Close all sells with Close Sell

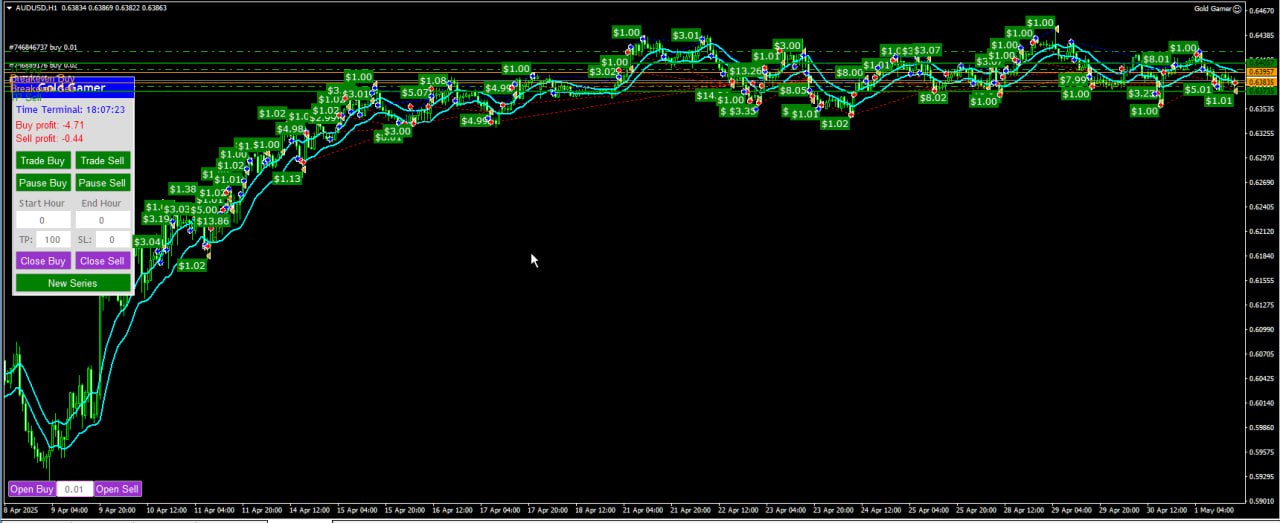102,261
